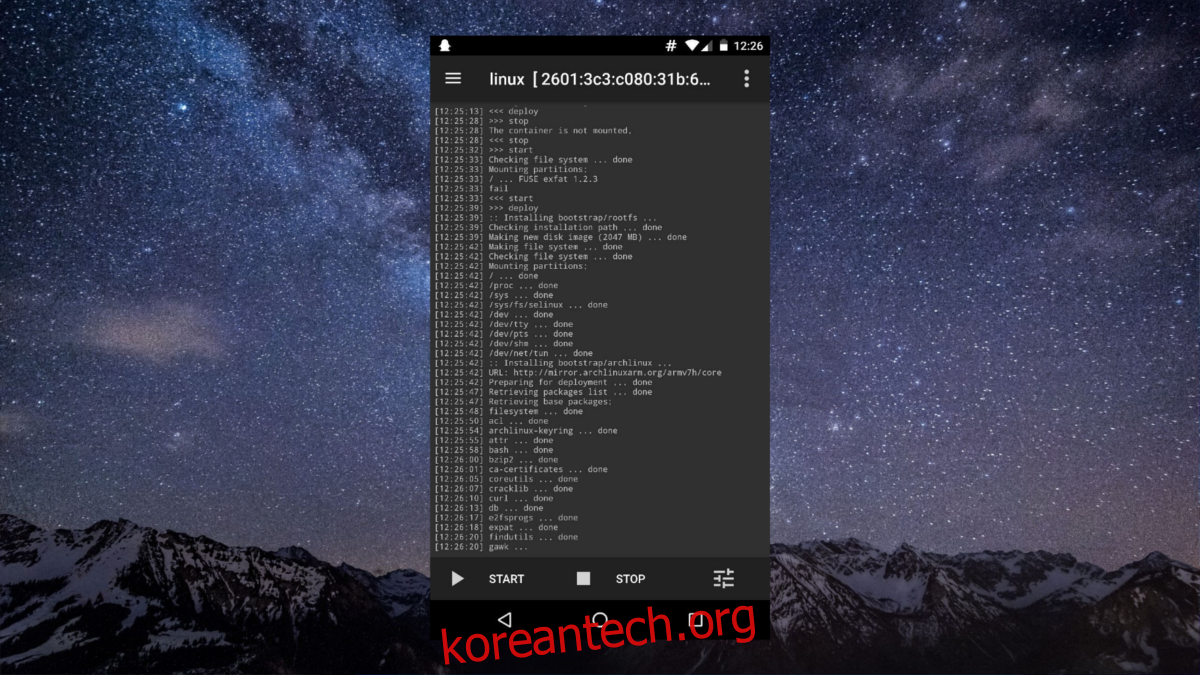Open the container properties sliders icon
The image size is (1200, 675).
[724, 578]
